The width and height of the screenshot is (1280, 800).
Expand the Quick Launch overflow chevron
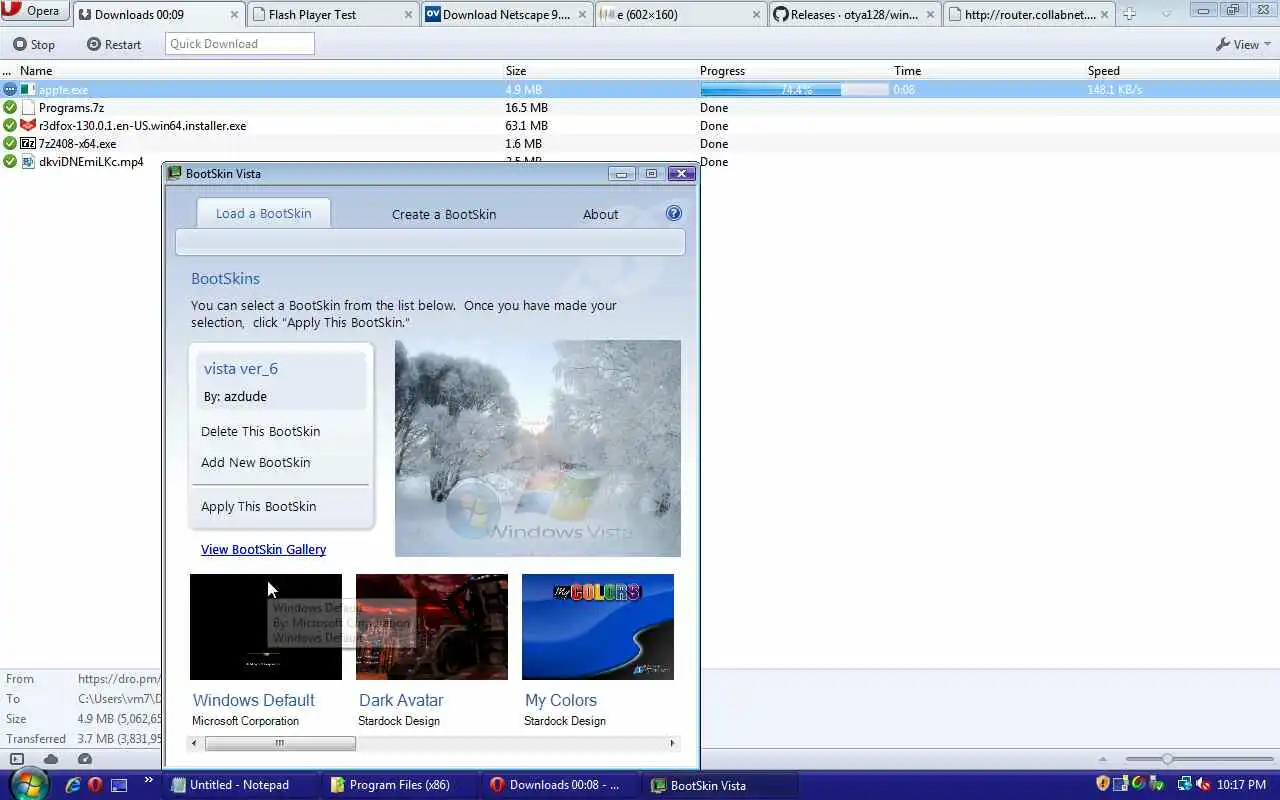(x=149, y=780)
